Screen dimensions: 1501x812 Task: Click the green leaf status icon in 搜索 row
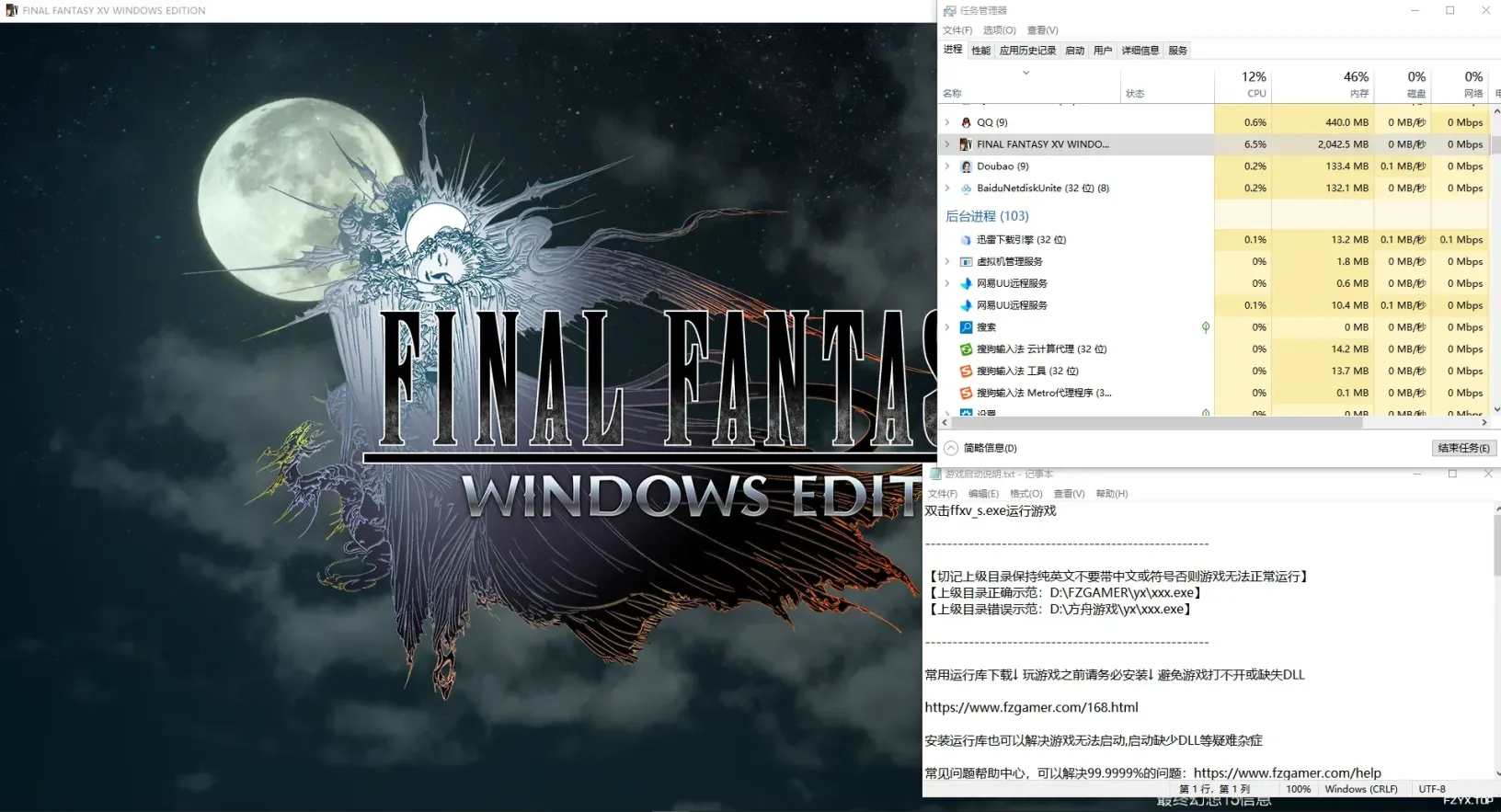click(x=1205, y=327)
